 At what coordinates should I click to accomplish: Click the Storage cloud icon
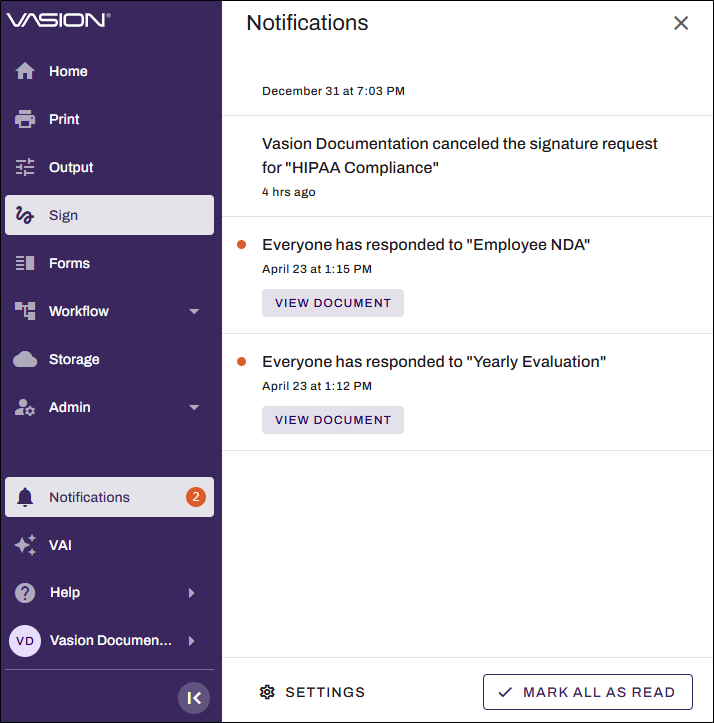(x=25, y=359)
